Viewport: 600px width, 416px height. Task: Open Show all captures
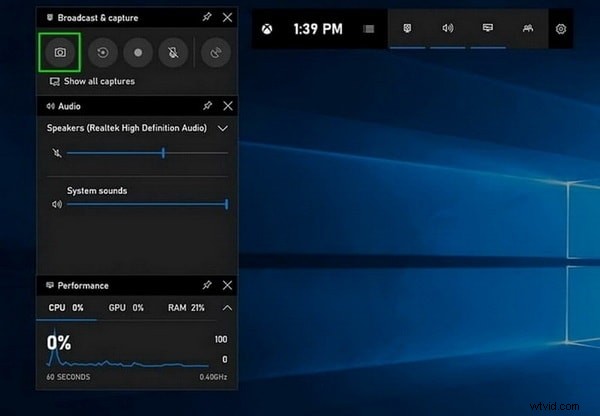coord(92,82)
